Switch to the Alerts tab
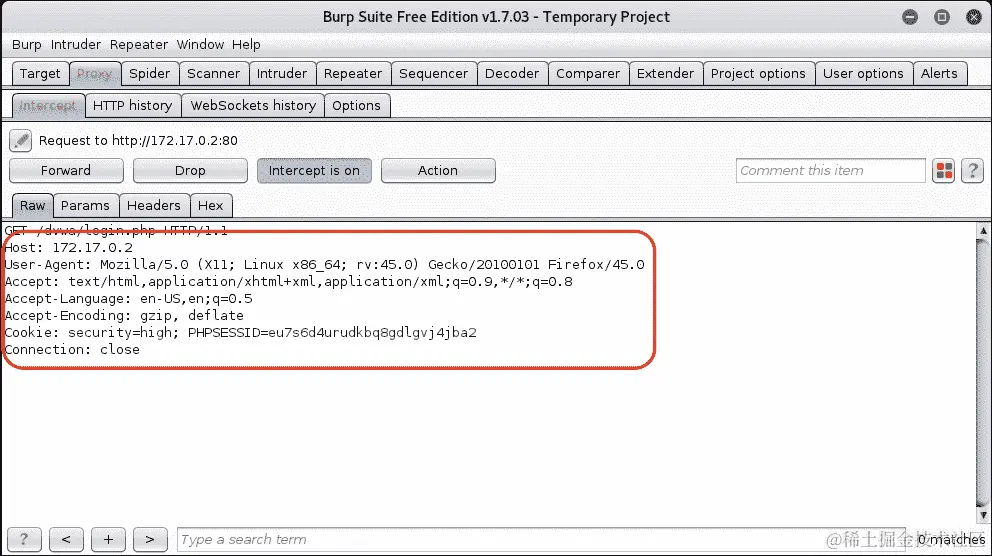Viewport: 992px width, 556px height. click(x=939, y=73)
